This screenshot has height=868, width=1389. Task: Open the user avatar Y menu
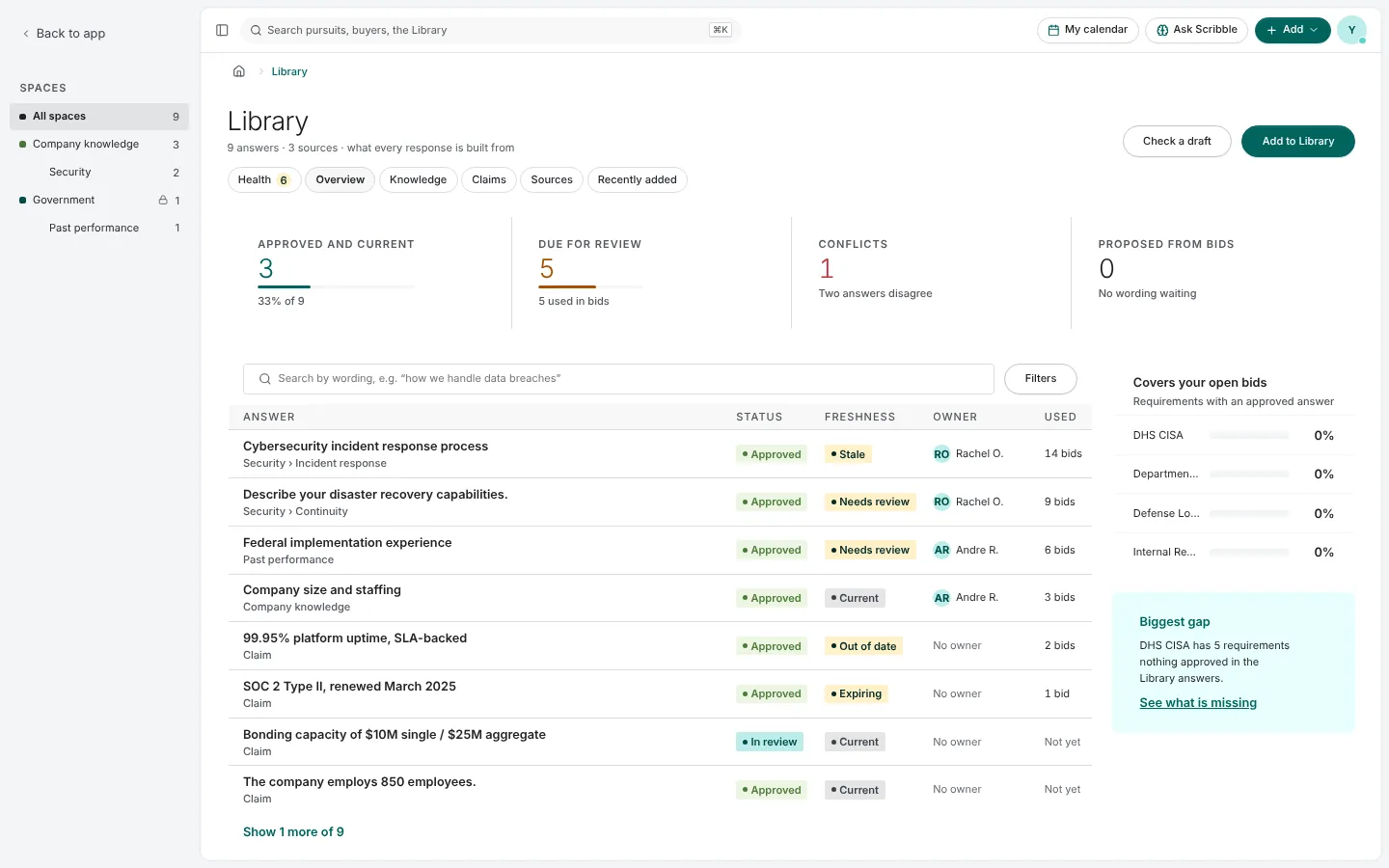point(1351,30)
